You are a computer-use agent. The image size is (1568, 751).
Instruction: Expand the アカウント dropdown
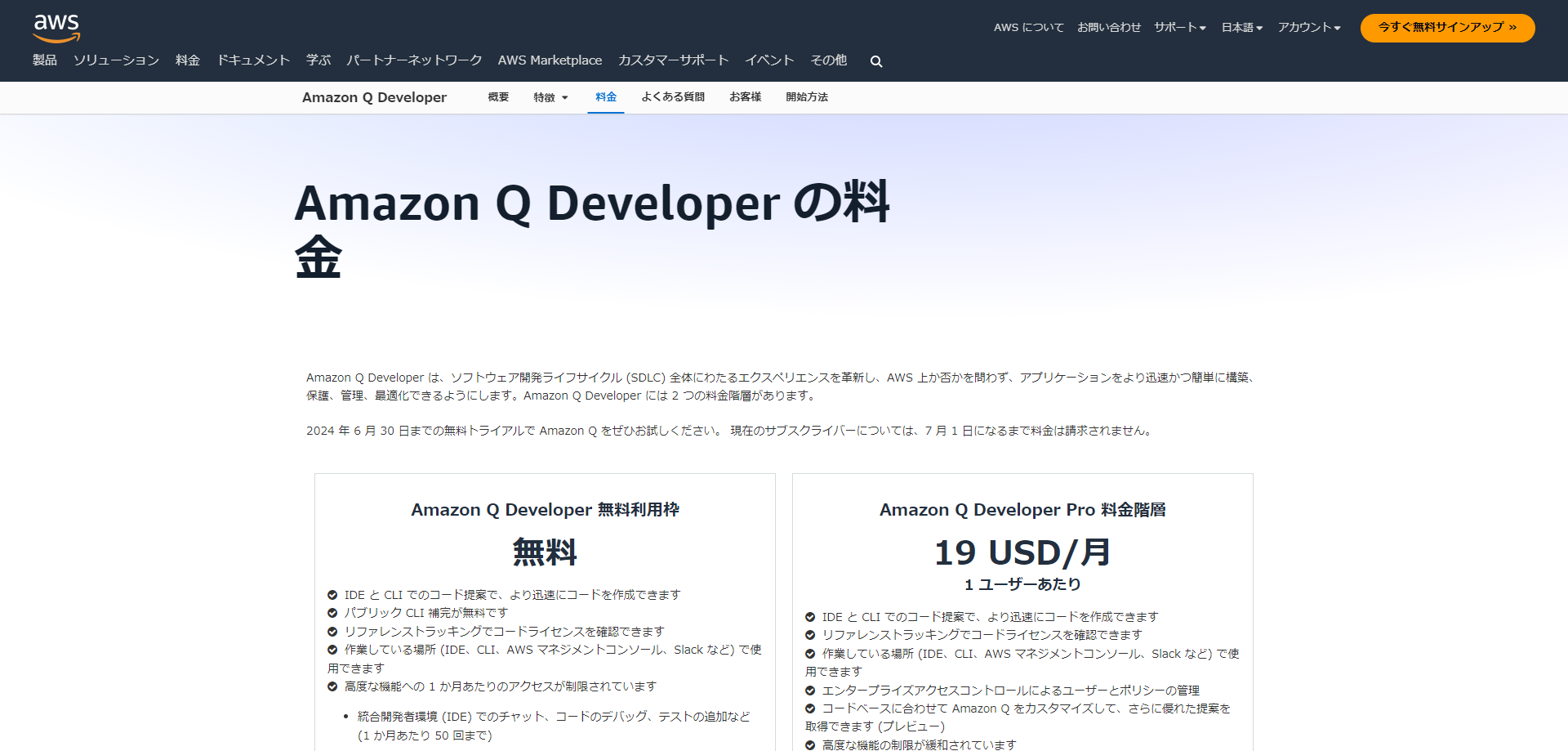1309,27
